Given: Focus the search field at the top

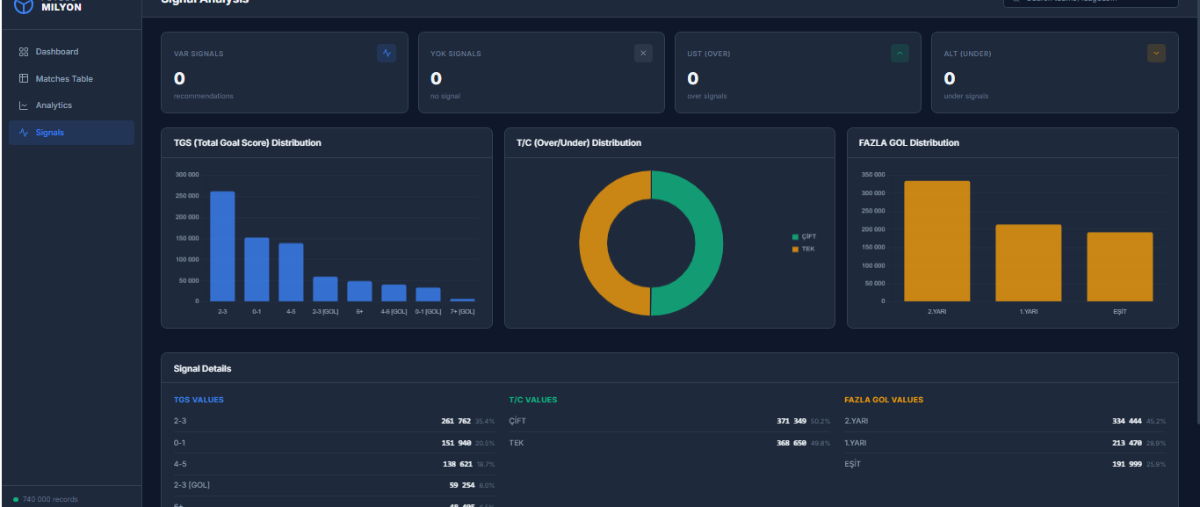Looking at the screenshot, I should point(1096,2).
